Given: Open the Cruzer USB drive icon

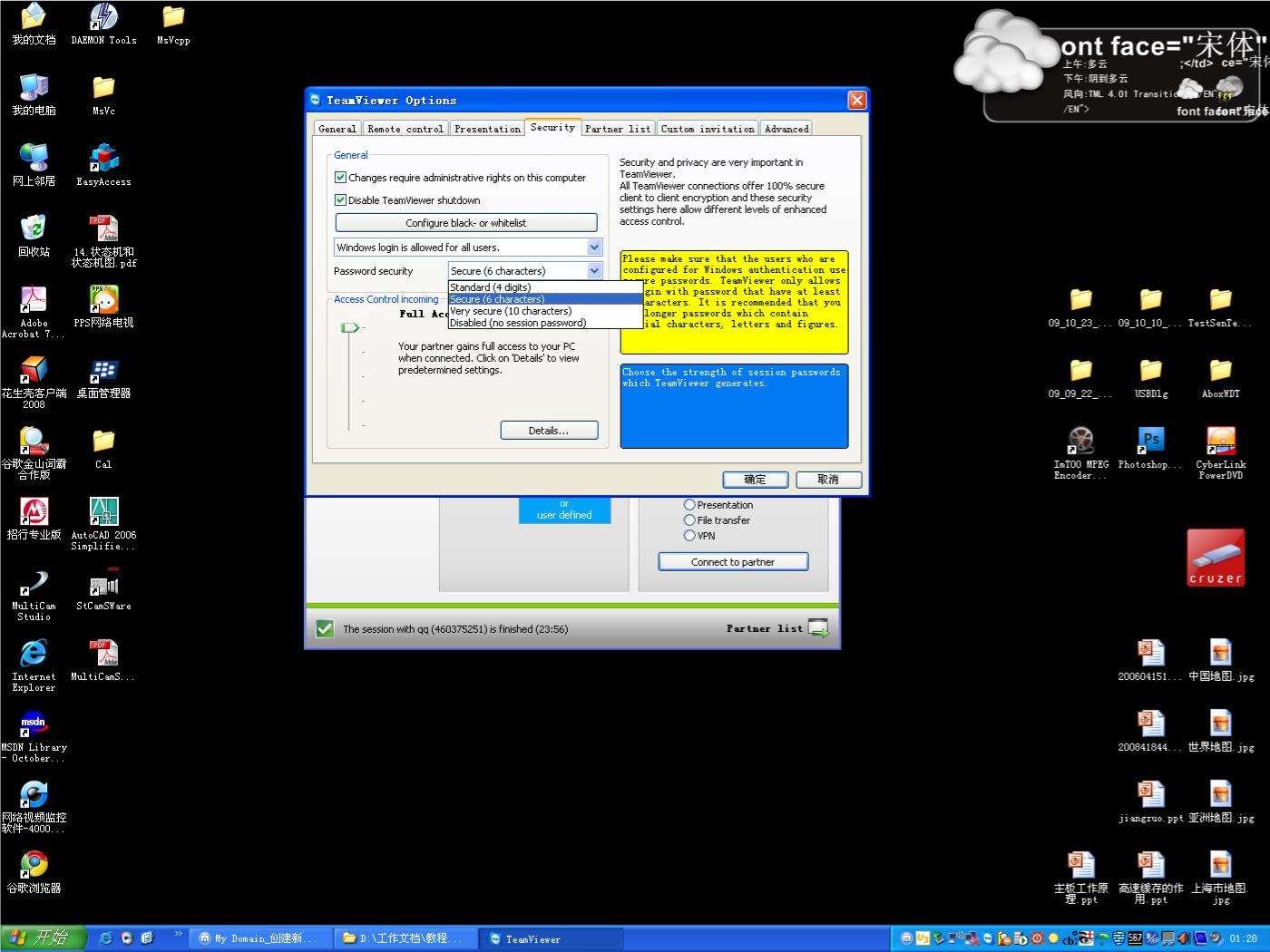Looking at the screenshot, I should click(x=1216, y=558).
